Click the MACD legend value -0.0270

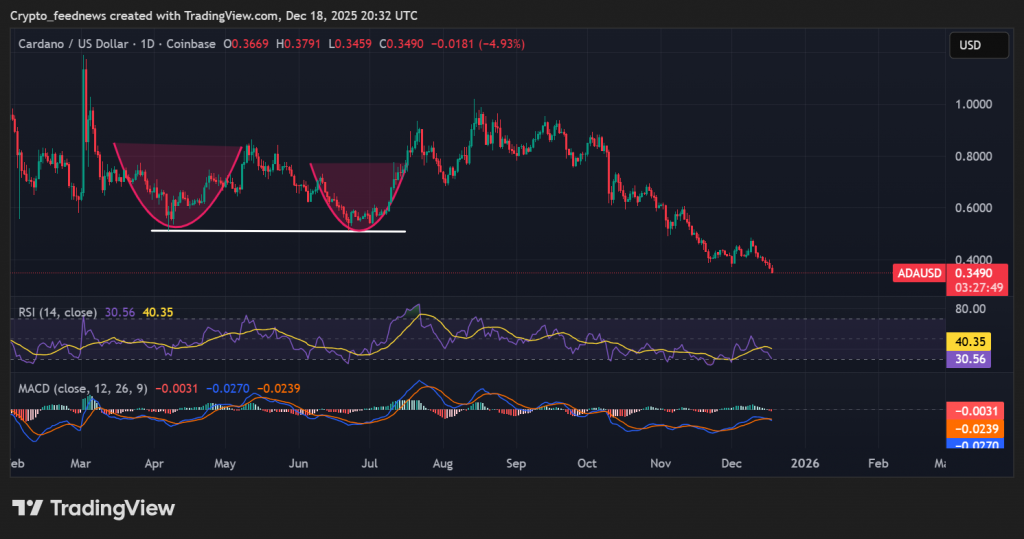(228, 388)
